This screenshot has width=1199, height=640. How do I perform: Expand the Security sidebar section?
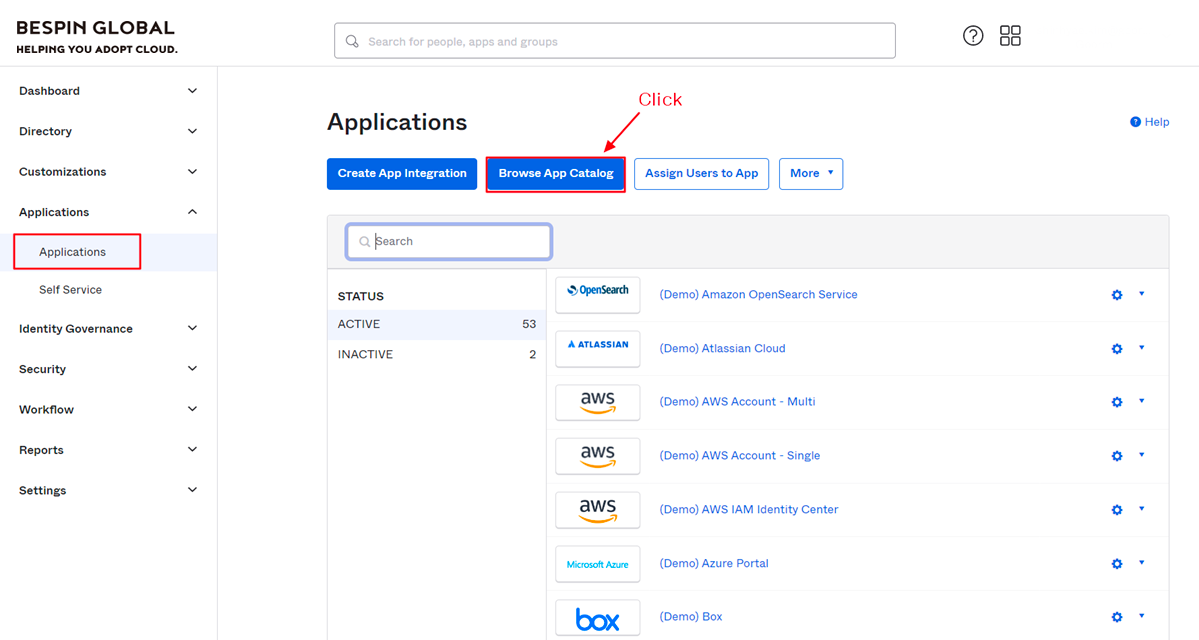108,369
